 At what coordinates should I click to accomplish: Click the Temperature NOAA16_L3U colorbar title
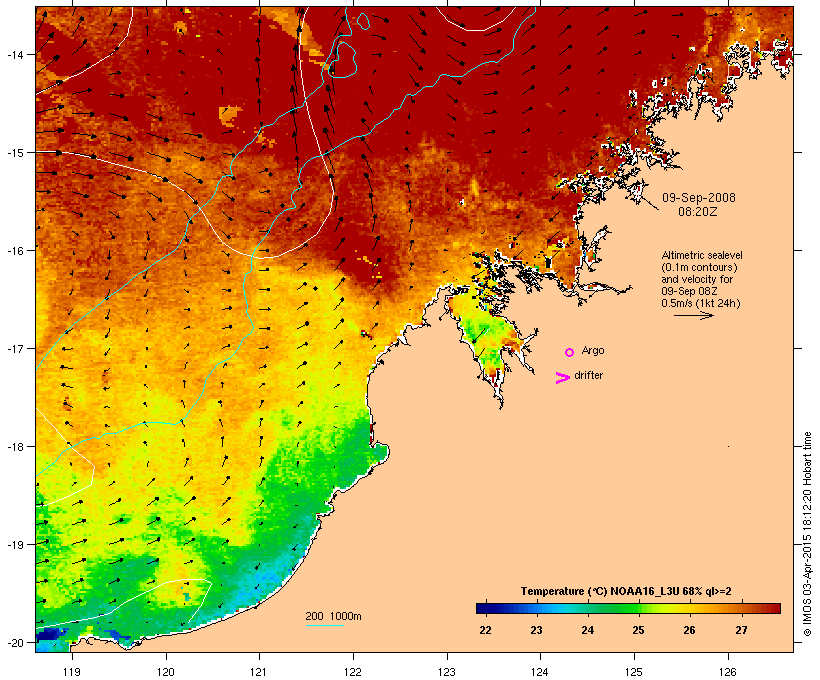pos(626,591)
